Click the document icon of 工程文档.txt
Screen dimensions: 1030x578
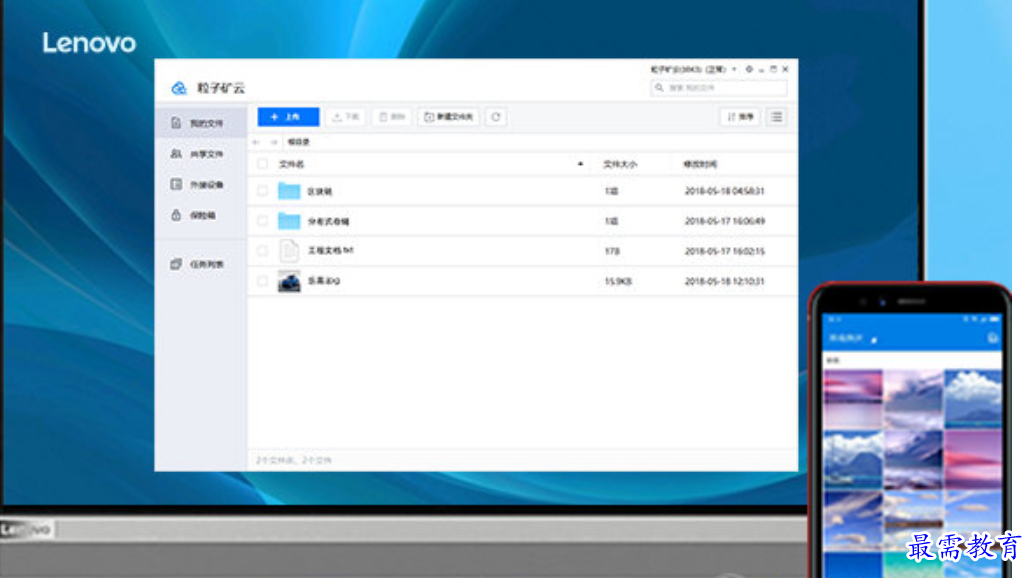tap(289, 251)
